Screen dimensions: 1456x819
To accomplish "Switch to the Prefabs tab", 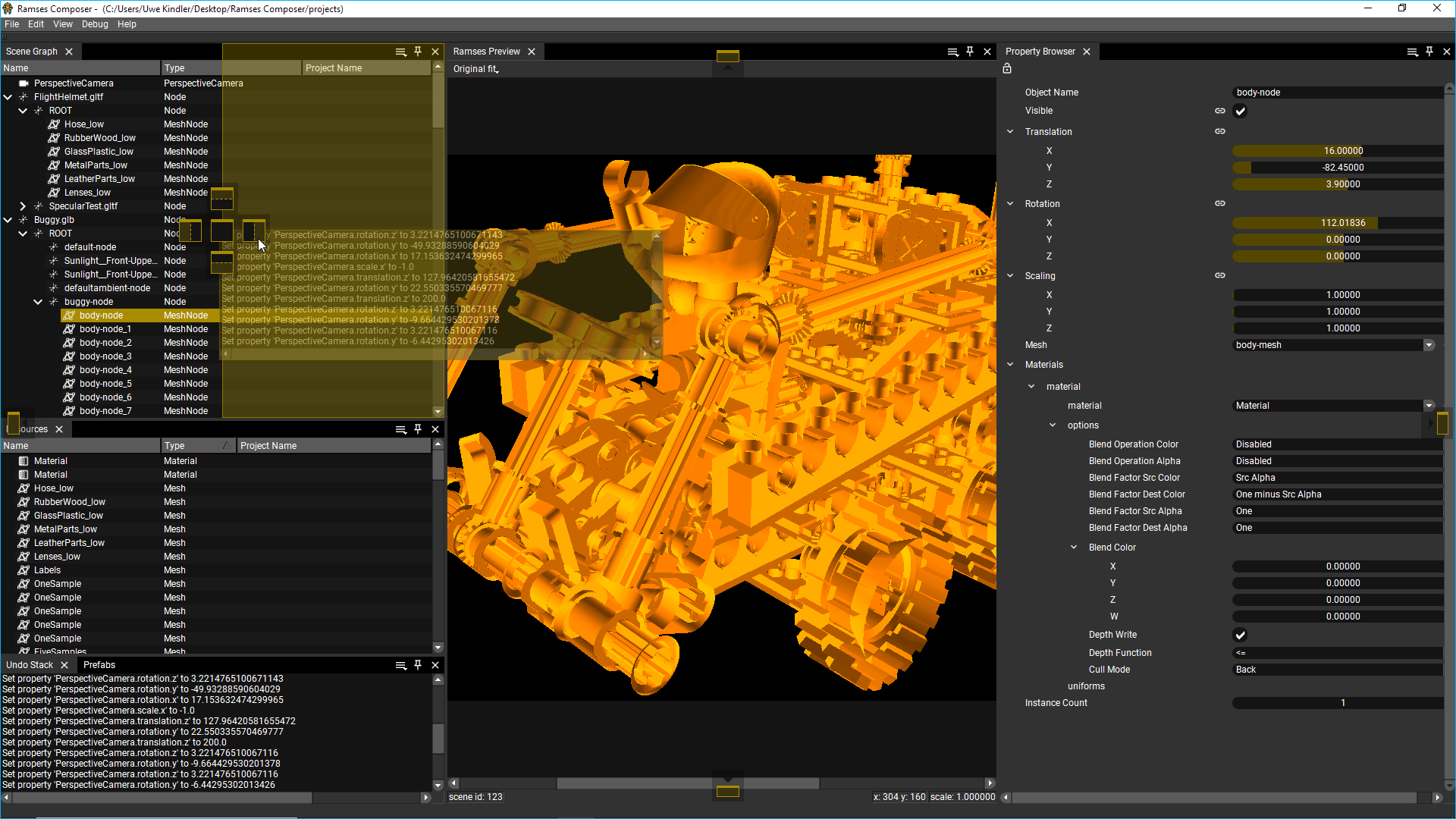I will tap(99, 665).
